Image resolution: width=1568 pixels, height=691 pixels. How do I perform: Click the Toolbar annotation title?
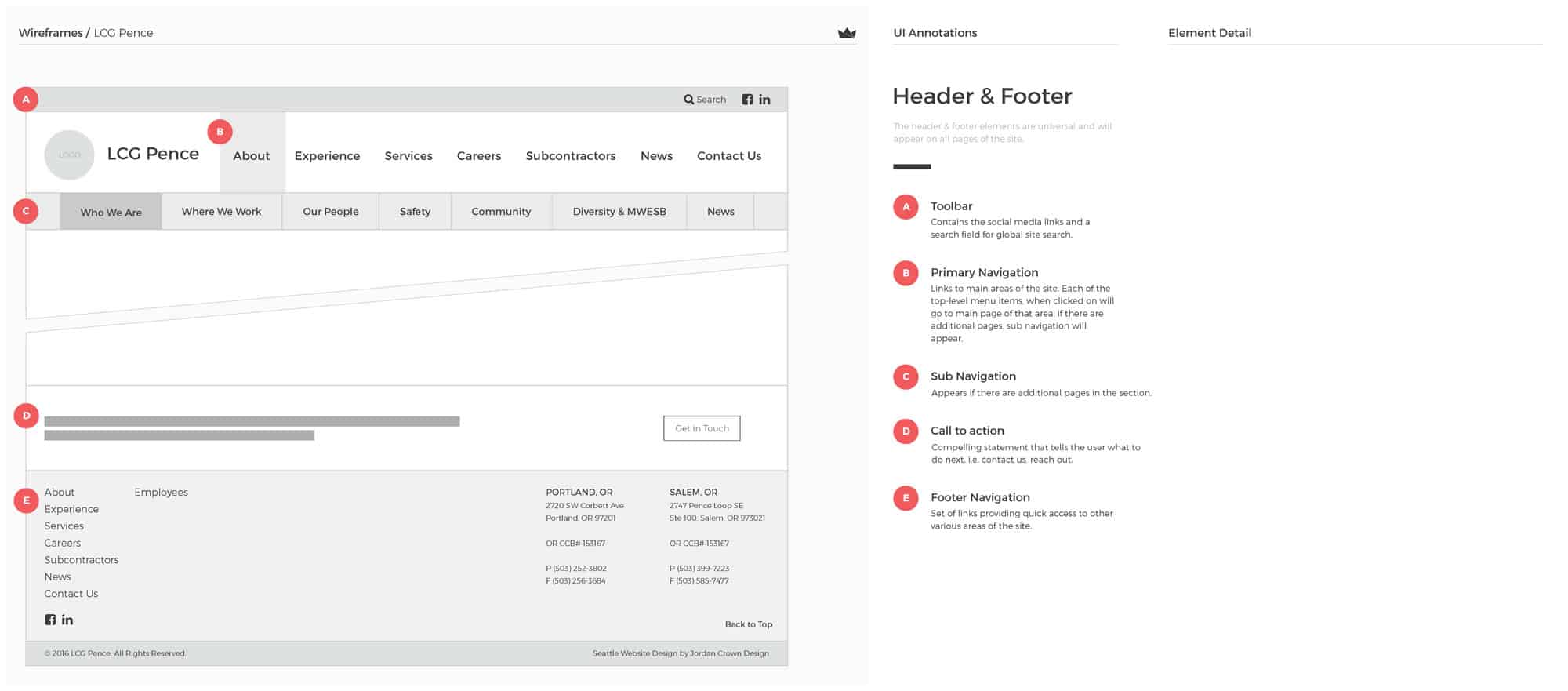tap(951, 206)
